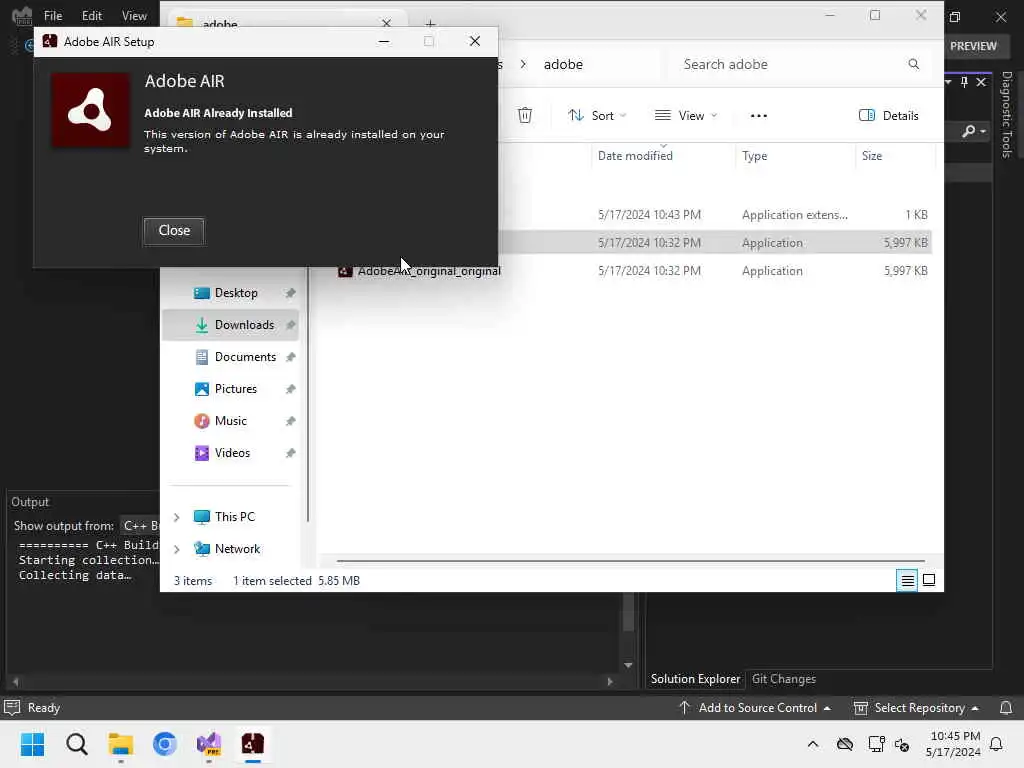Open Documents in the navigation pane
The image size is (1024, 768).
[245, 357]
